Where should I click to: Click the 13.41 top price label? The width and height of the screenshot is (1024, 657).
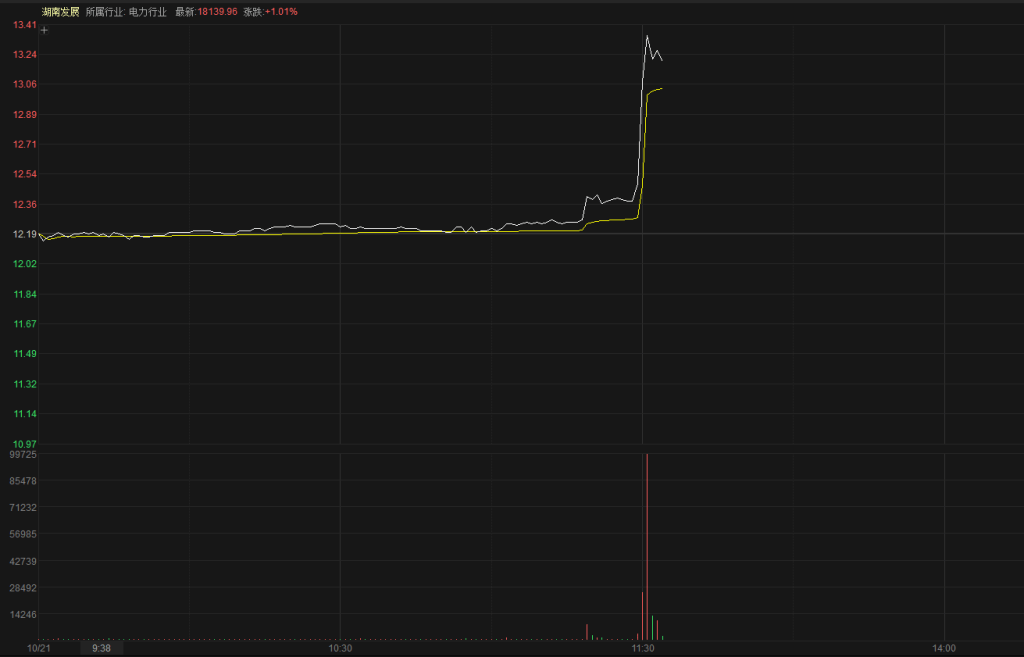(25, 25)
